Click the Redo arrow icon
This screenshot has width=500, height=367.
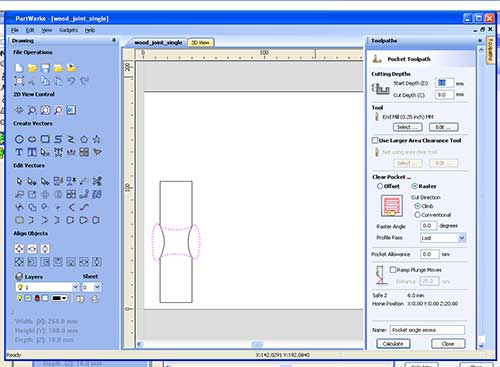coord(84,81)
